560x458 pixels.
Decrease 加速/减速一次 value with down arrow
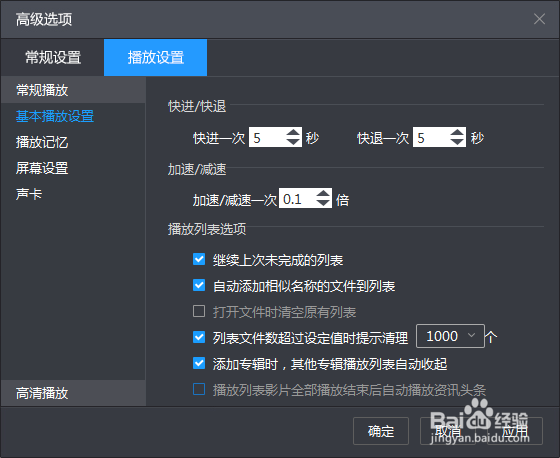[323, 203]
